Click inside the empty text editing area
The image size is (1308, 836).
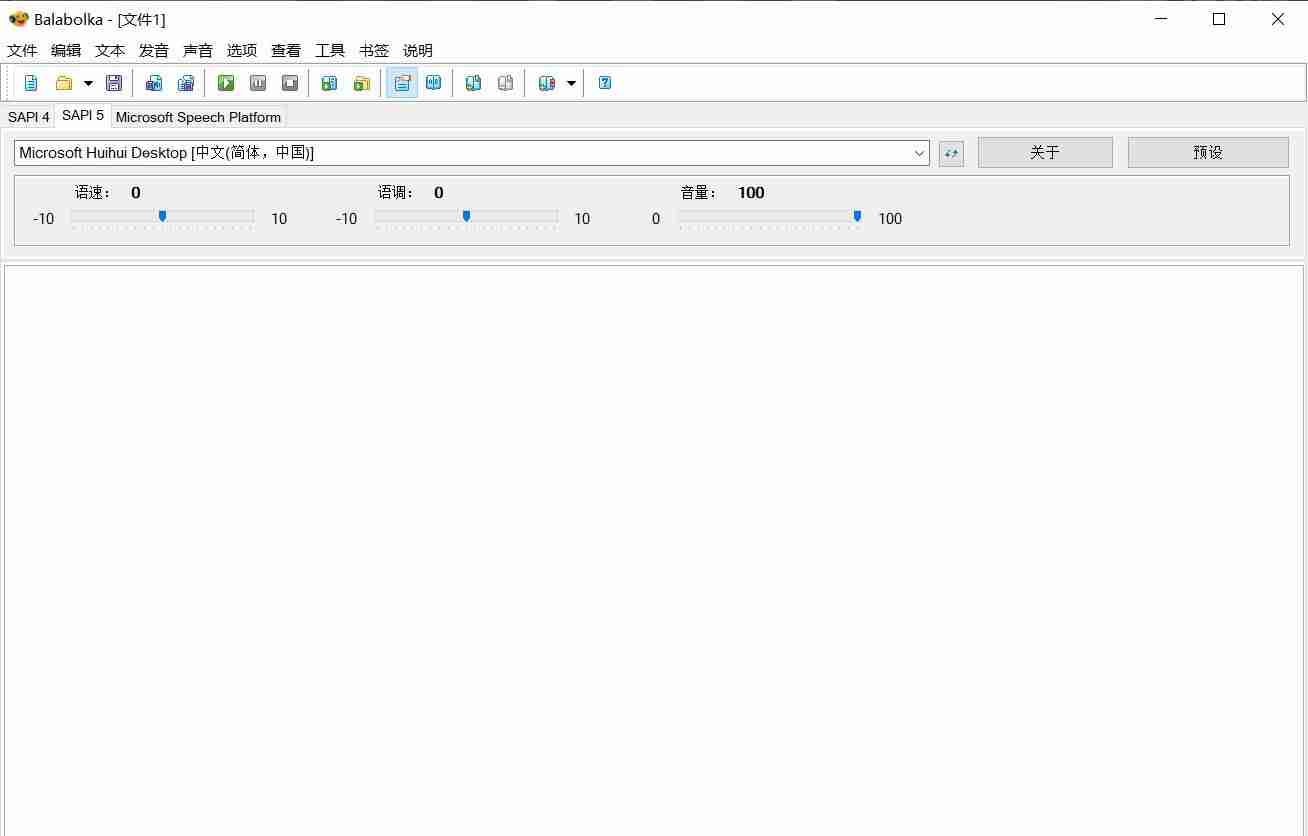(x=654, y=550)
